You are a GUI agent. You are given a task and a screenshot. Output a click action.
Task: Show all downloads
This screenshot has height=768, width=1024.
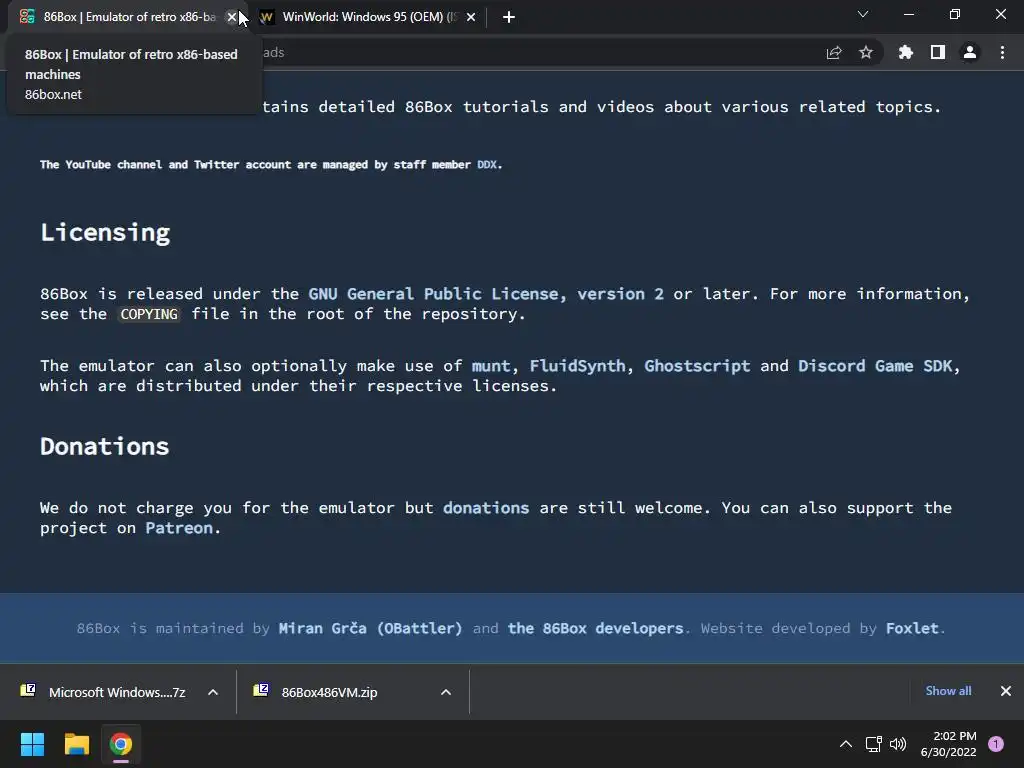[x=948, y=691]
